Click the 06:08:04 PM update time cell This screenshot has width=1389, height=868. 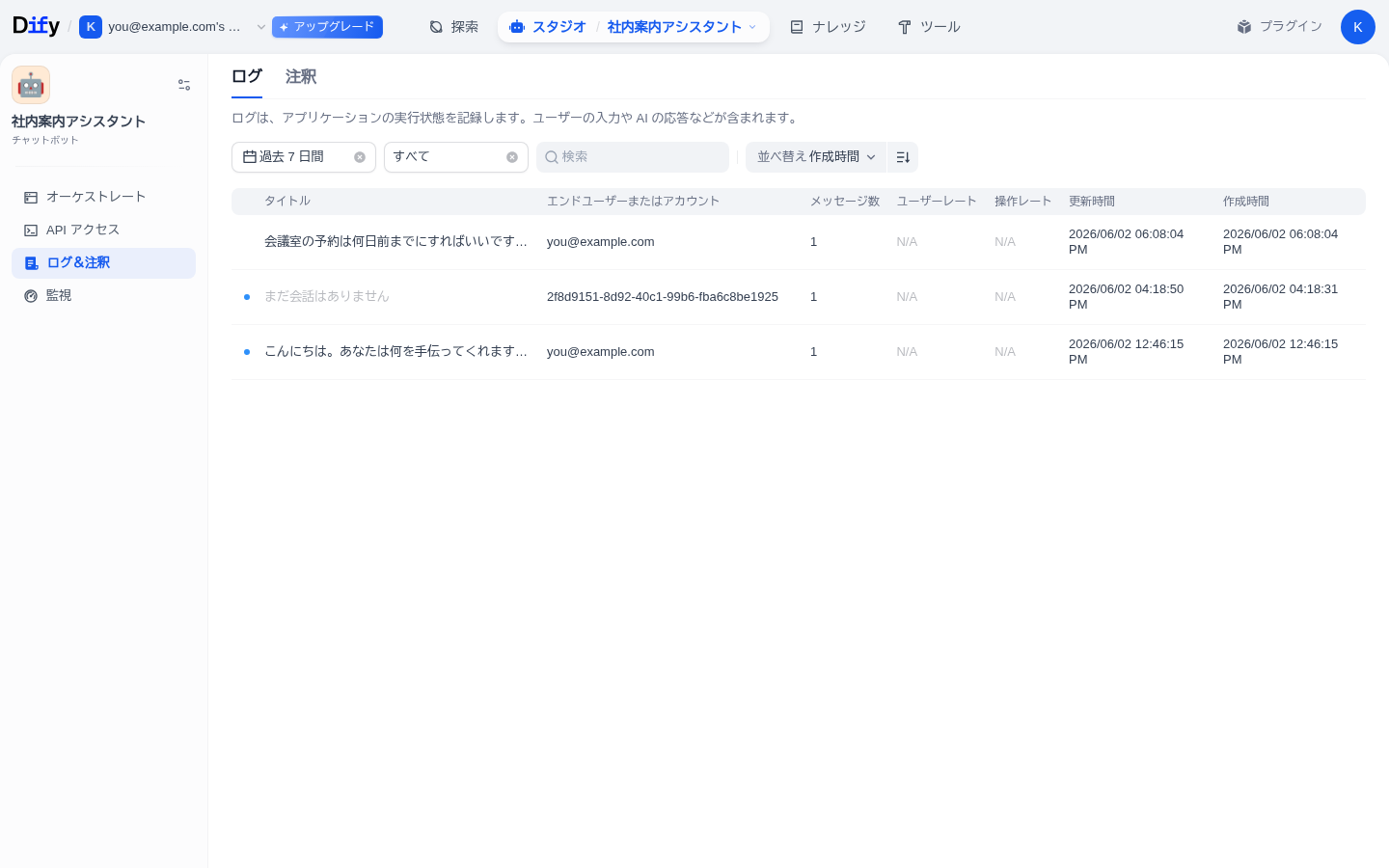pyautogui.click(x=1126, y=242)
